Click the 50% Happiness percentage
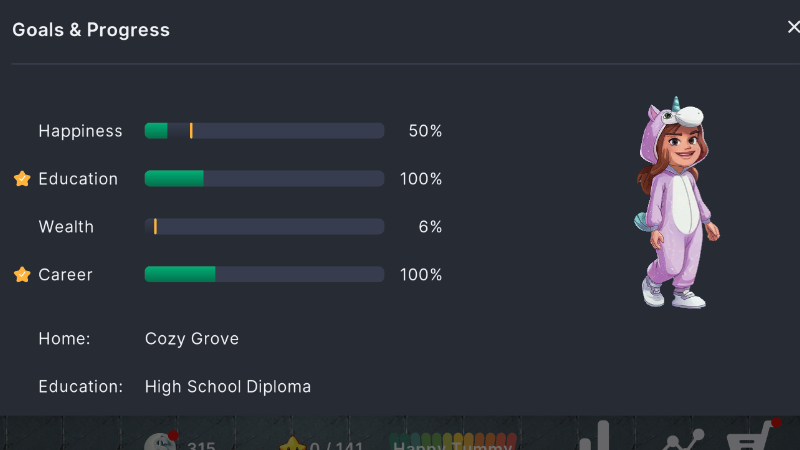800x450 pixels. 425,131
